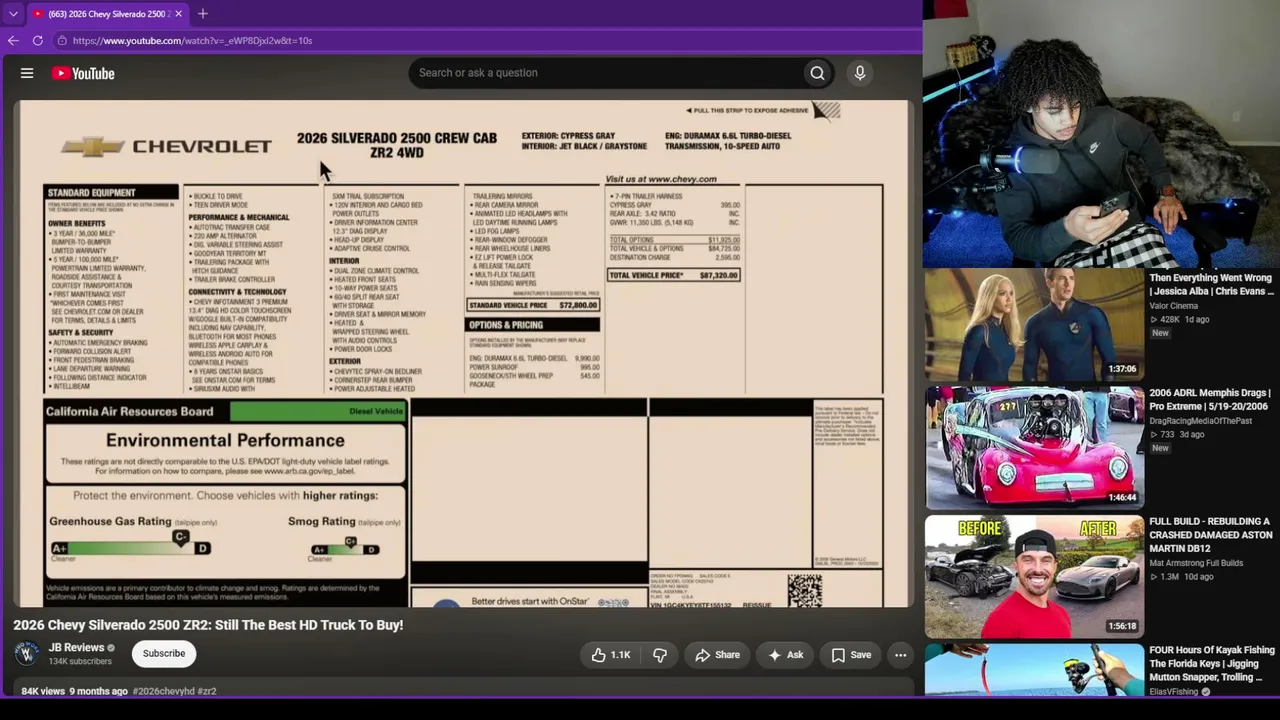Start voice search with the microphone icon

coord(859,73)
